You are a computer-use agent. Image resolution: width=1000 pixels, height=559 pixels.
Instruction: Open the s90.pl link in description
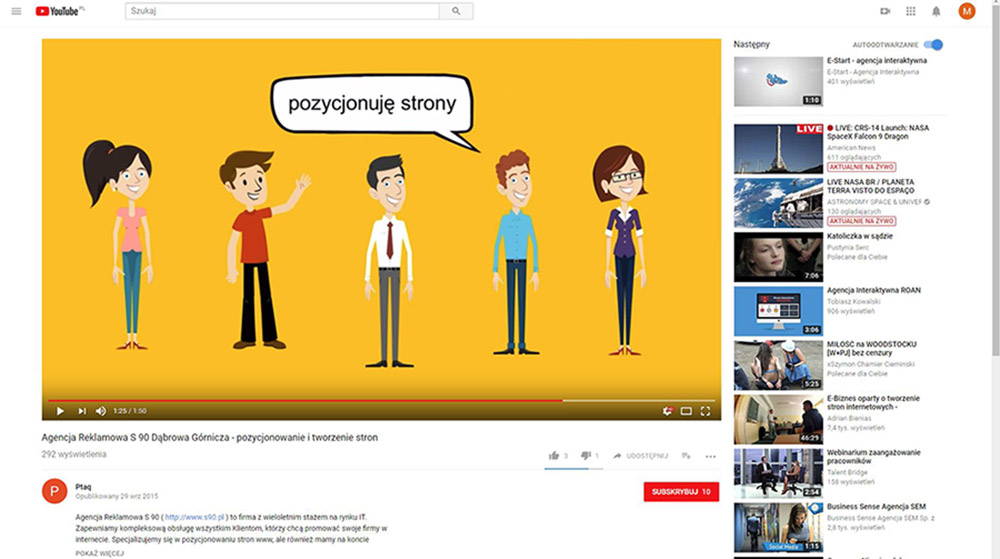[198, 516]
